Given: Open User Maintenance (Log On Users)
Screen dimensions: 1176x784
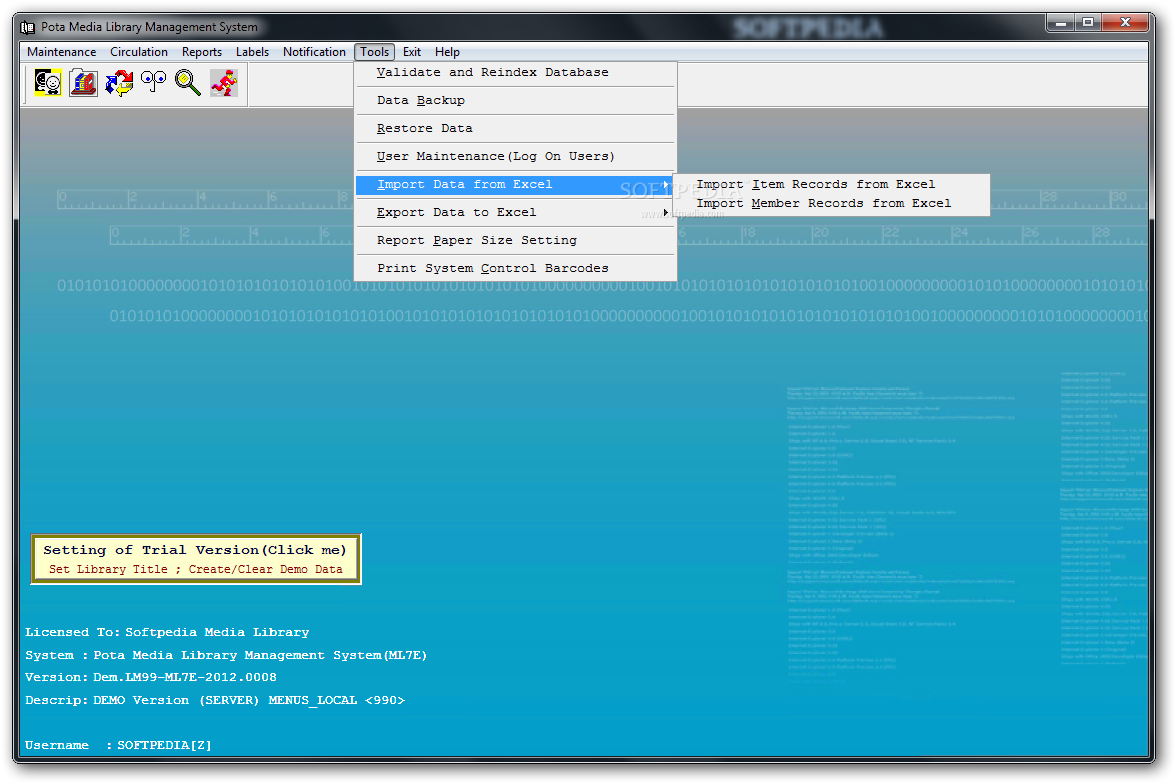Looking at the screenshot, I should click(x=515, y=156).
